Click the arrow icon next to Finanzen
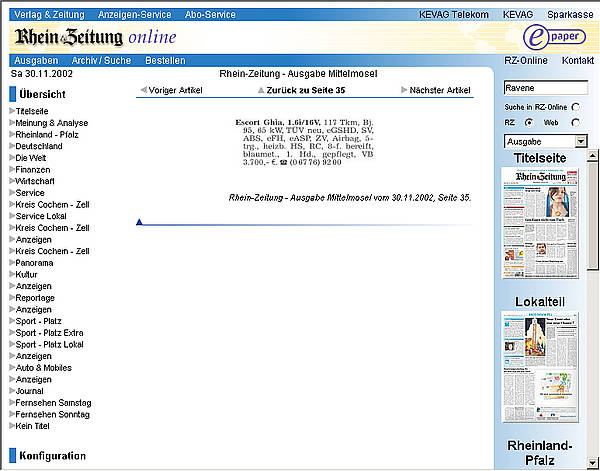The image size is (600, 471). point(12,169)
